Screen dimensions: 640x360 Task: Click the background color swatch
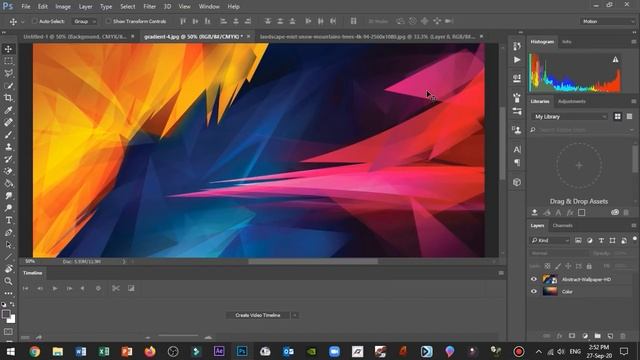(x=12, y=319)
